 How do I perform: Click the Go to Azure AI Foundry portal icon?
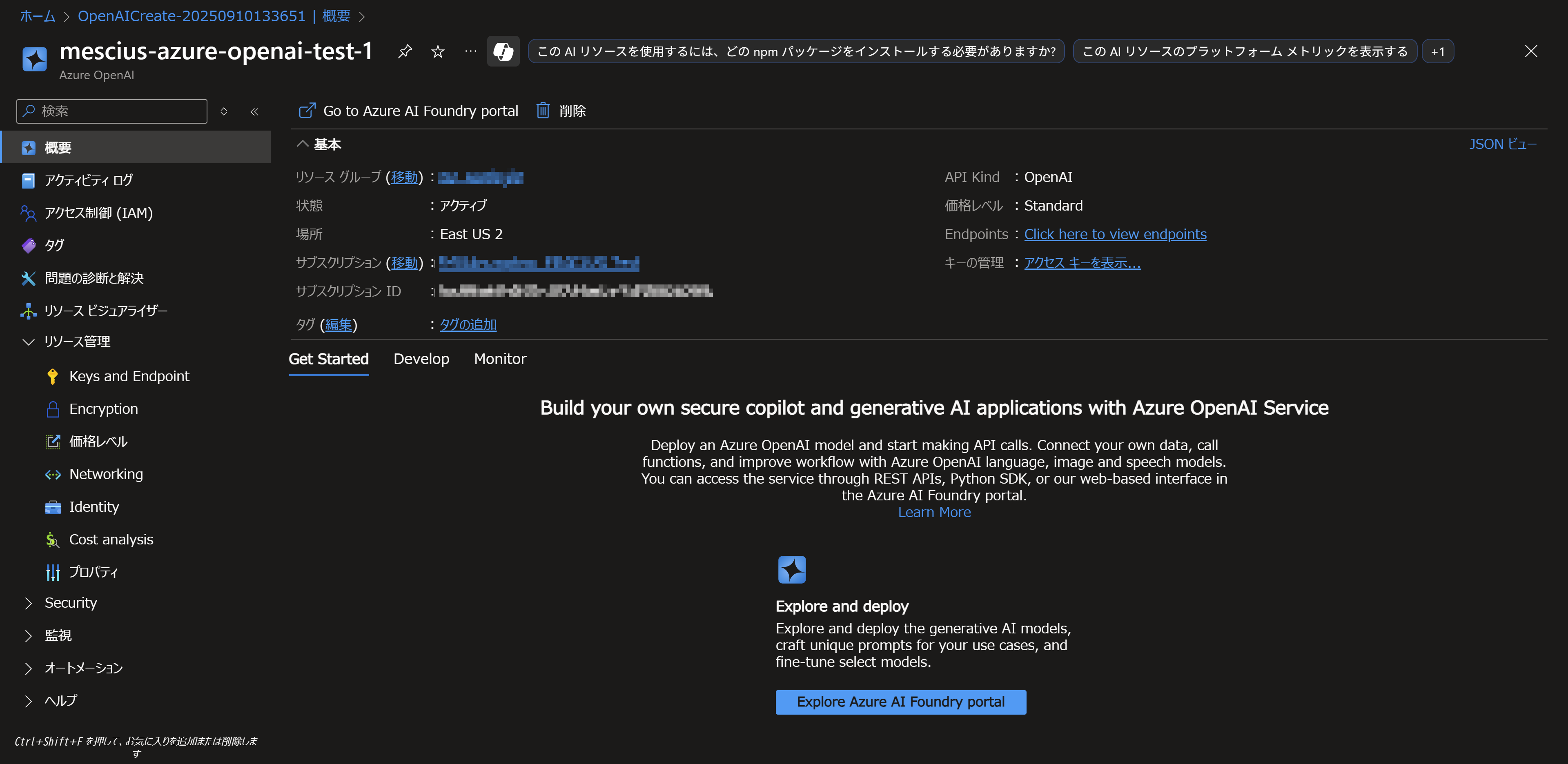[x=307, y=111]
